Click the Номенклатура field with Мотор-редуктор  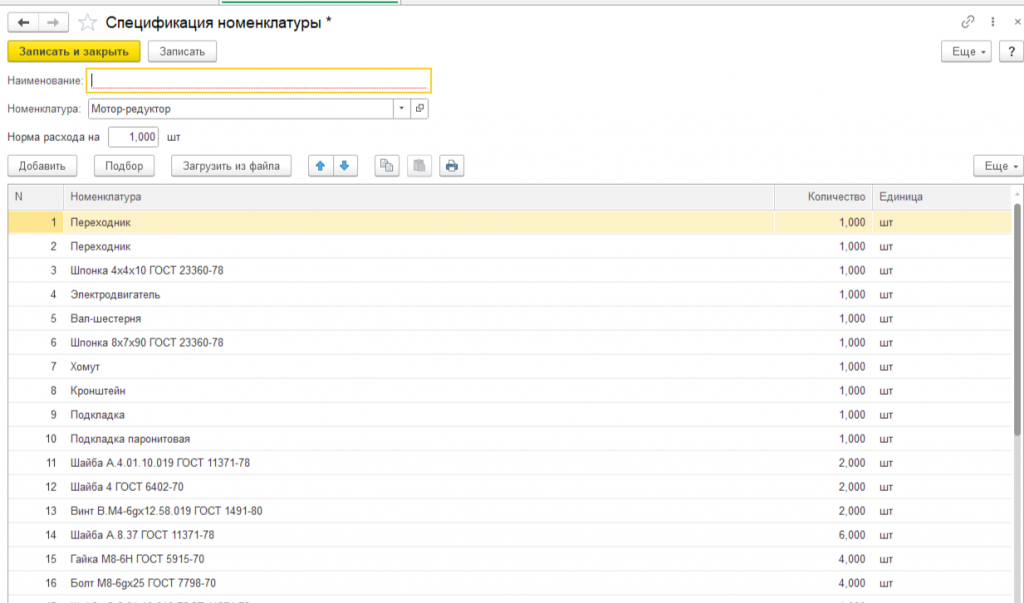[240, 108]
